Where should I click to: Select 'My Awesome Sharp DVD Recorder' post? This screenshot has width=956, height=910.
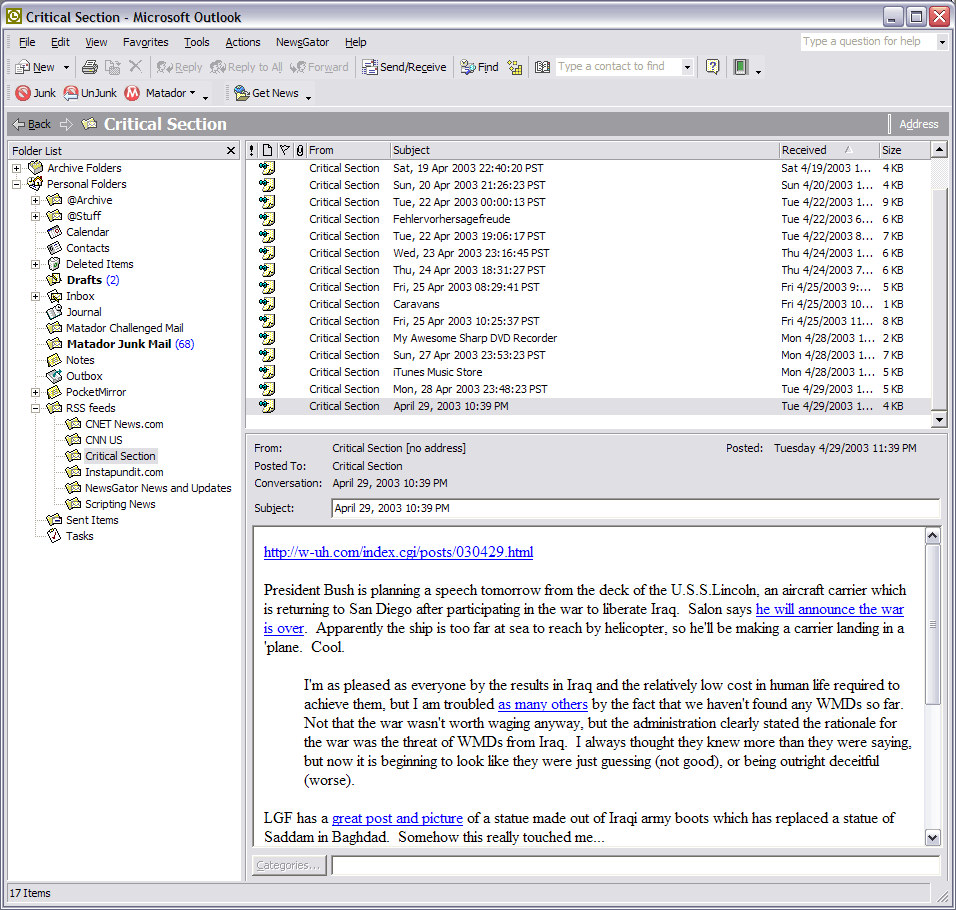pyautogui.click(x=588, y=338)
